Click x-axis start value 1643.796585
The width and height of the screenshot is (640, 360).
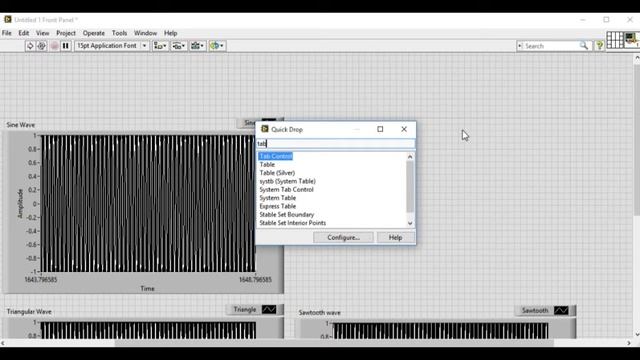tap(41, 280)
